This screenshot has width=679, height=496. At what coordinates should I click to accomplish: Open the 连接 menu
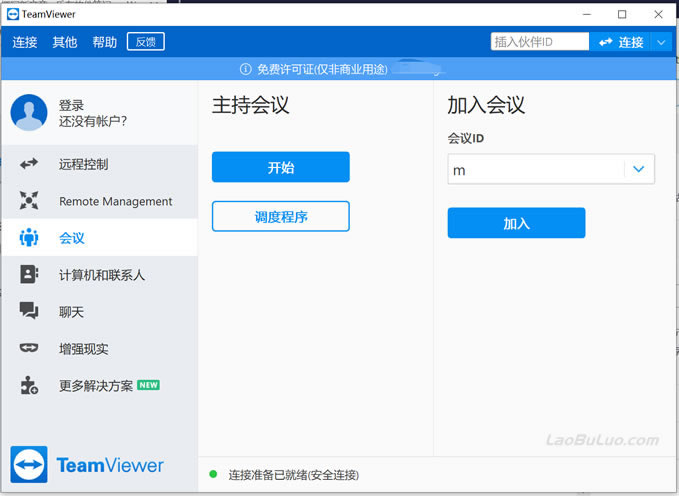click(25, 42)
